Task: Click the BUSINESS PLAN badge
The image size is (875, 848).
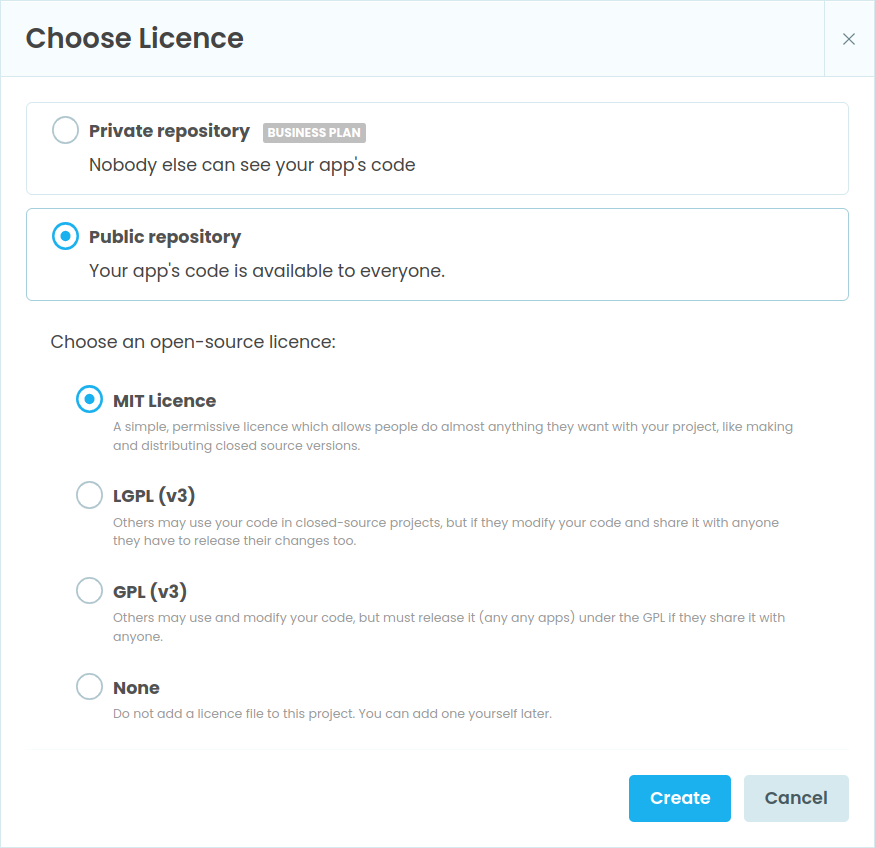Action: pos(314,132)
